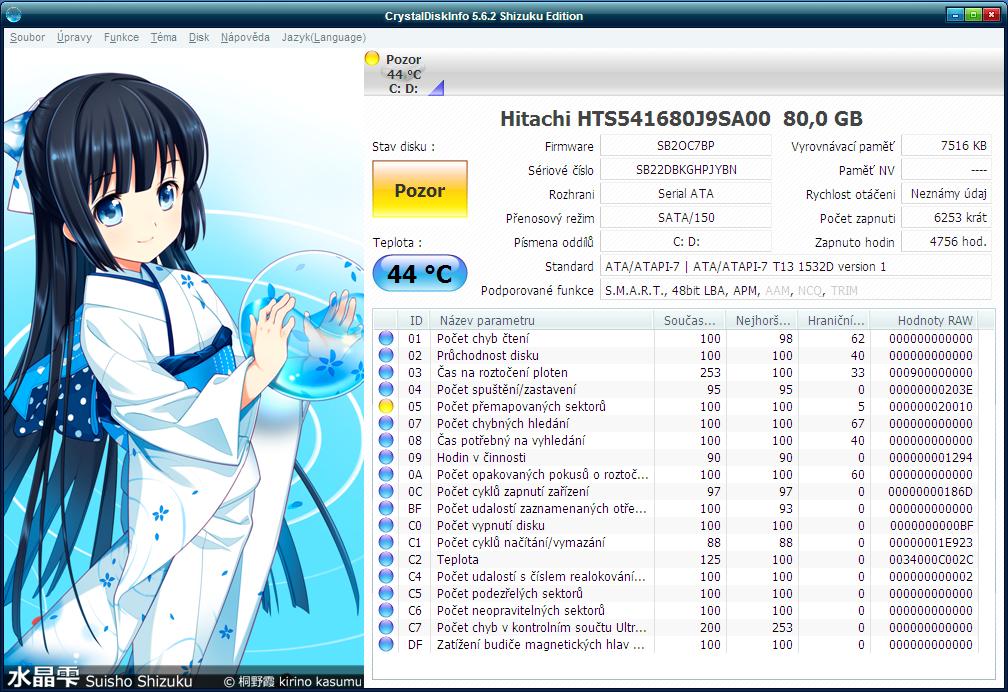Click status icon for row C4

[386, 576]
